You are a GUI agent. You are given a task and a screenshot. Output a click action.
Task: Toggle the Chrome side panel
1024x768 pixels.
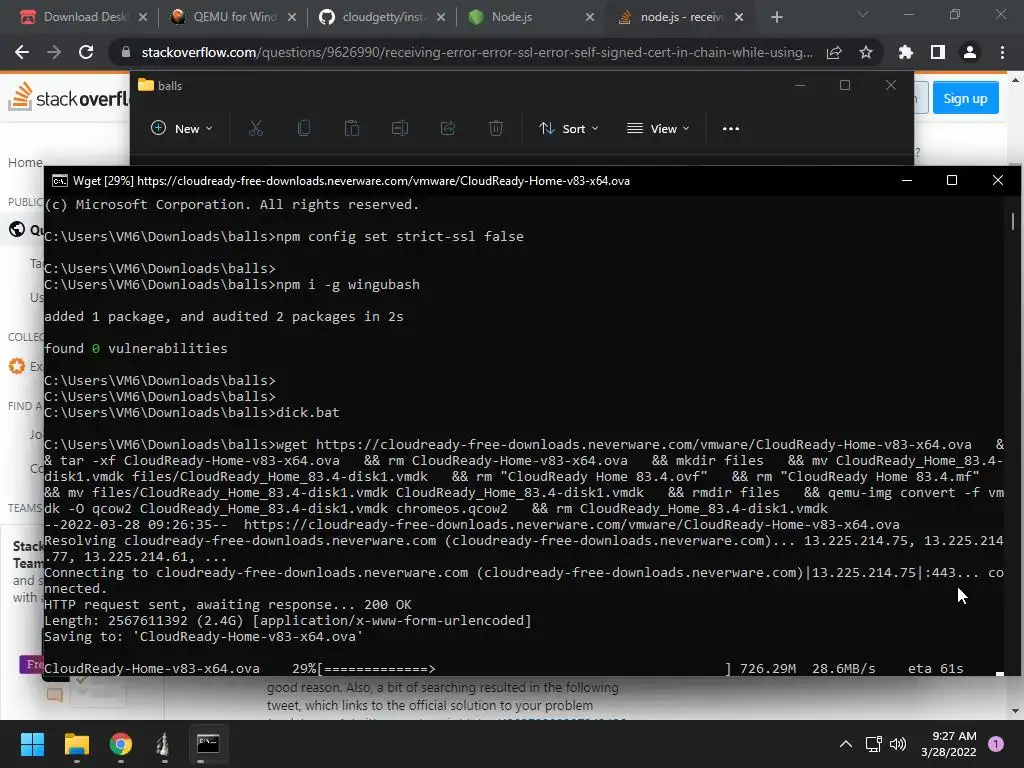click(938, 52)
